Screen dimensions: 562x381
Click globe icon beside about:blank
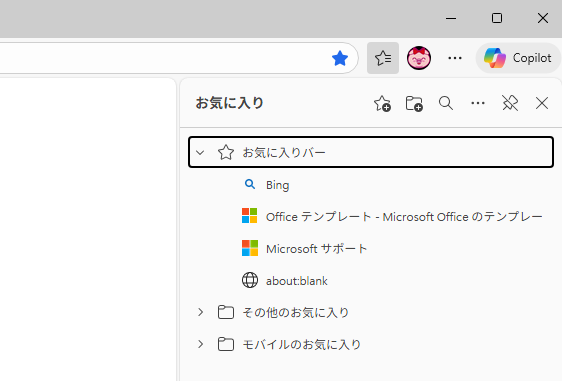pos(249,280)
